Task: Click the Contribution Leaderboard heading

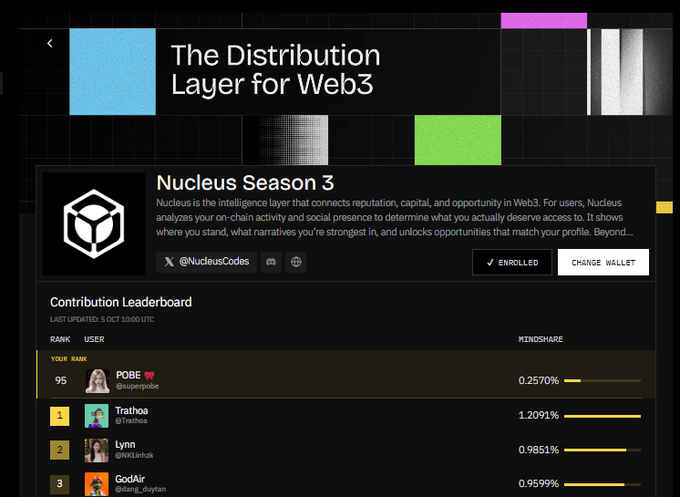Action: 121,302
